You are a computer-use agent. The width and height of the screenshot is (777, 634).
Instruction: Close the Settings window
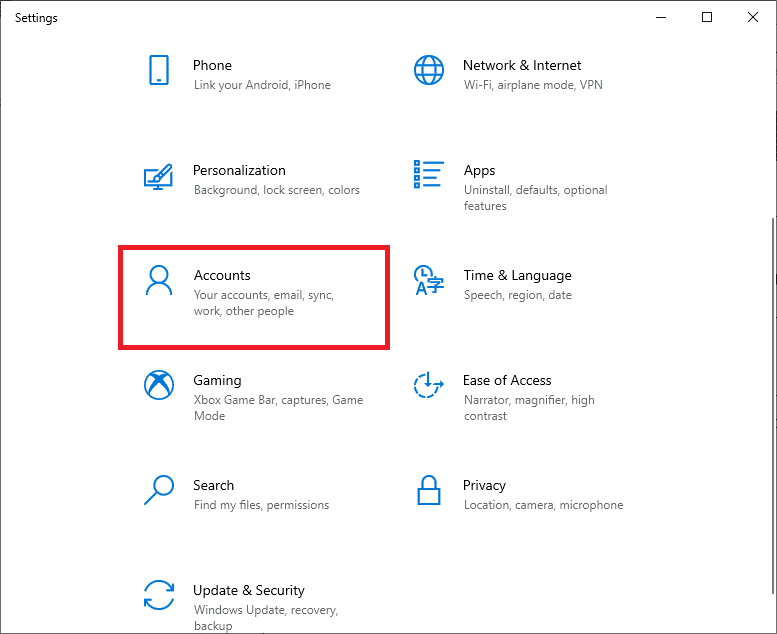753,17
